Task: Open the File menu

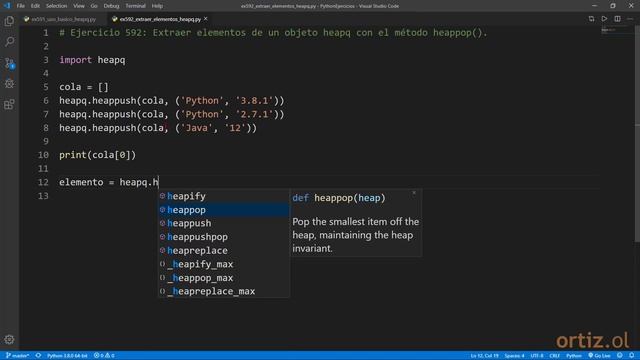Action: (x=20, y=6)
